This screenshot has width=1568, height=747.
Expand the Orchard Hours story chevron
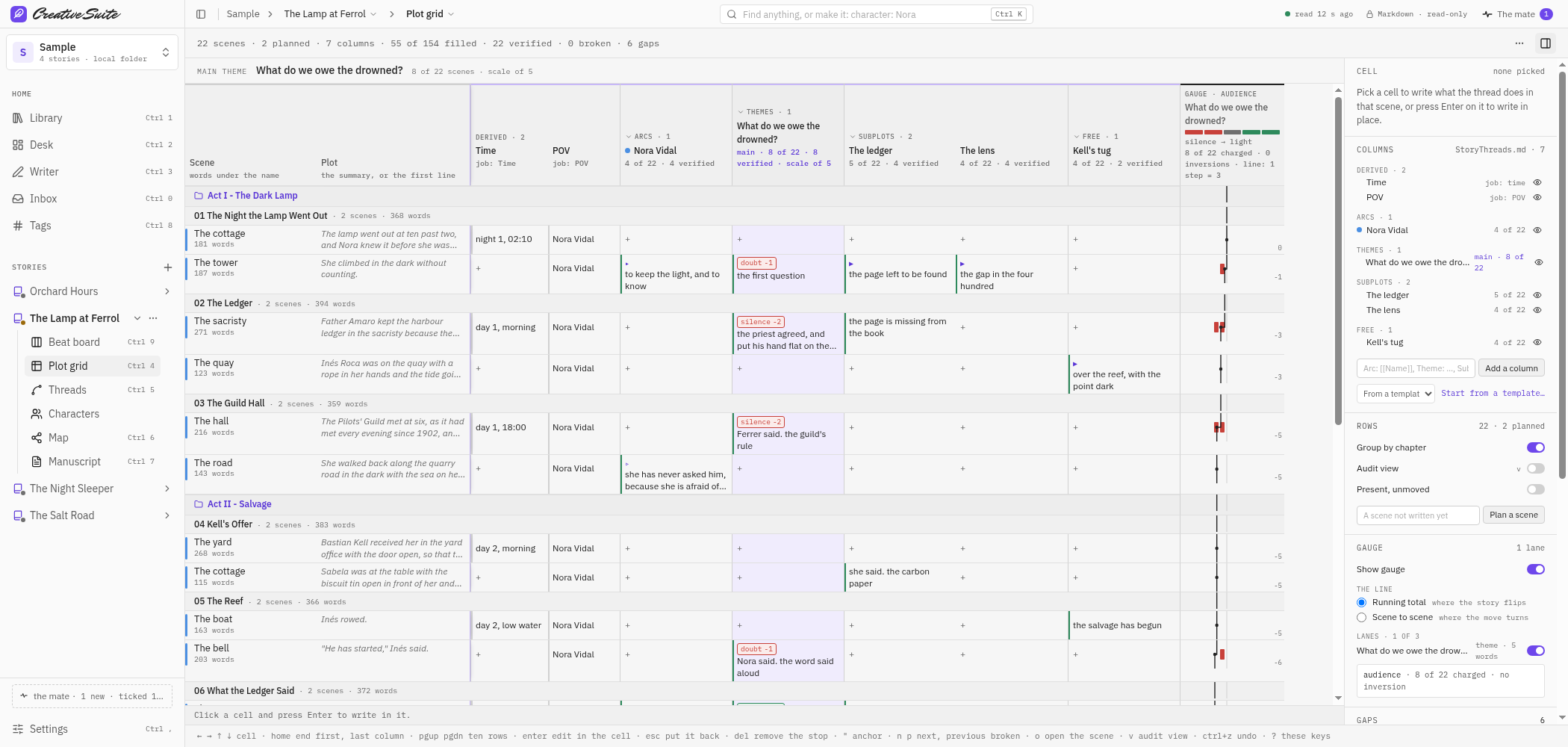pyautogui.click(x=167, y=291)
